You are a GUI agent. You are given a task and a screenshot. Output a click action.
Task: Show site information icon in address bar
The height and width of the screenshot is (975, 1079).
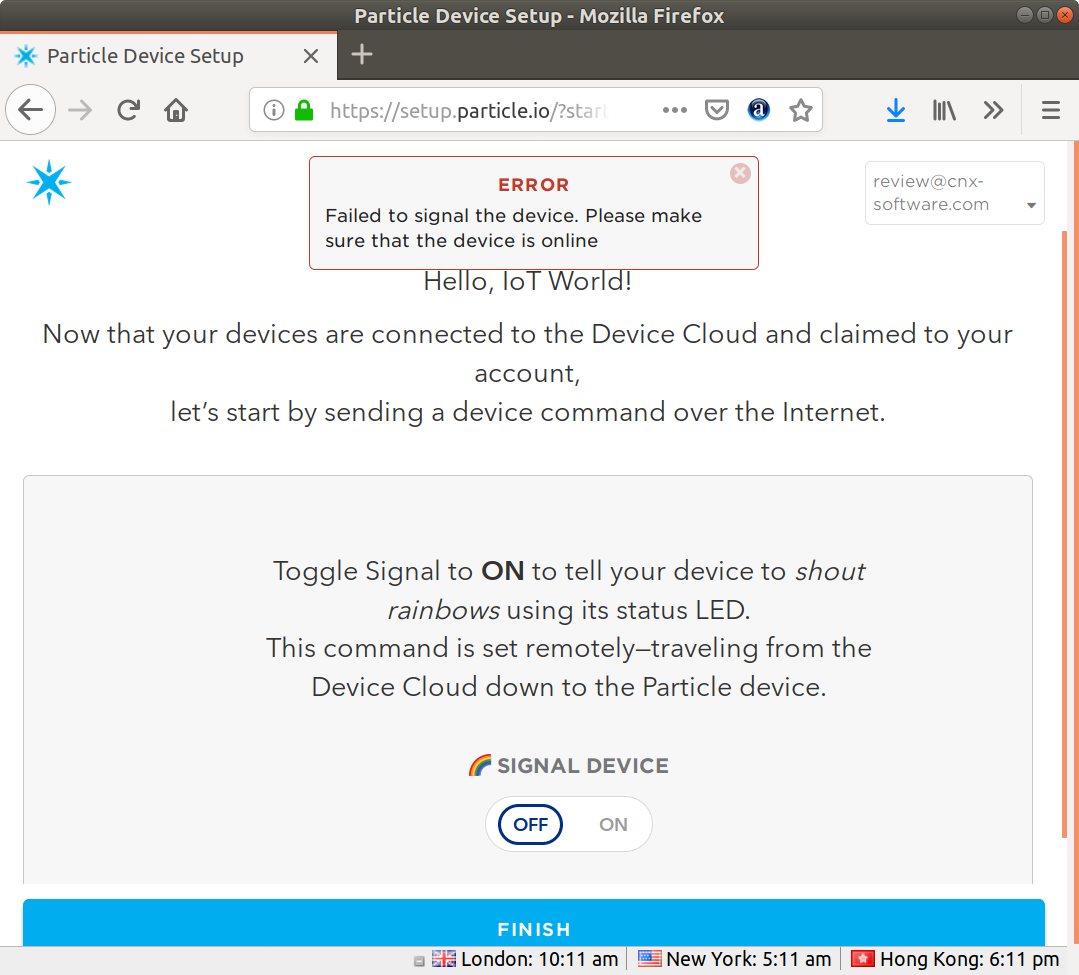(274, 110)
